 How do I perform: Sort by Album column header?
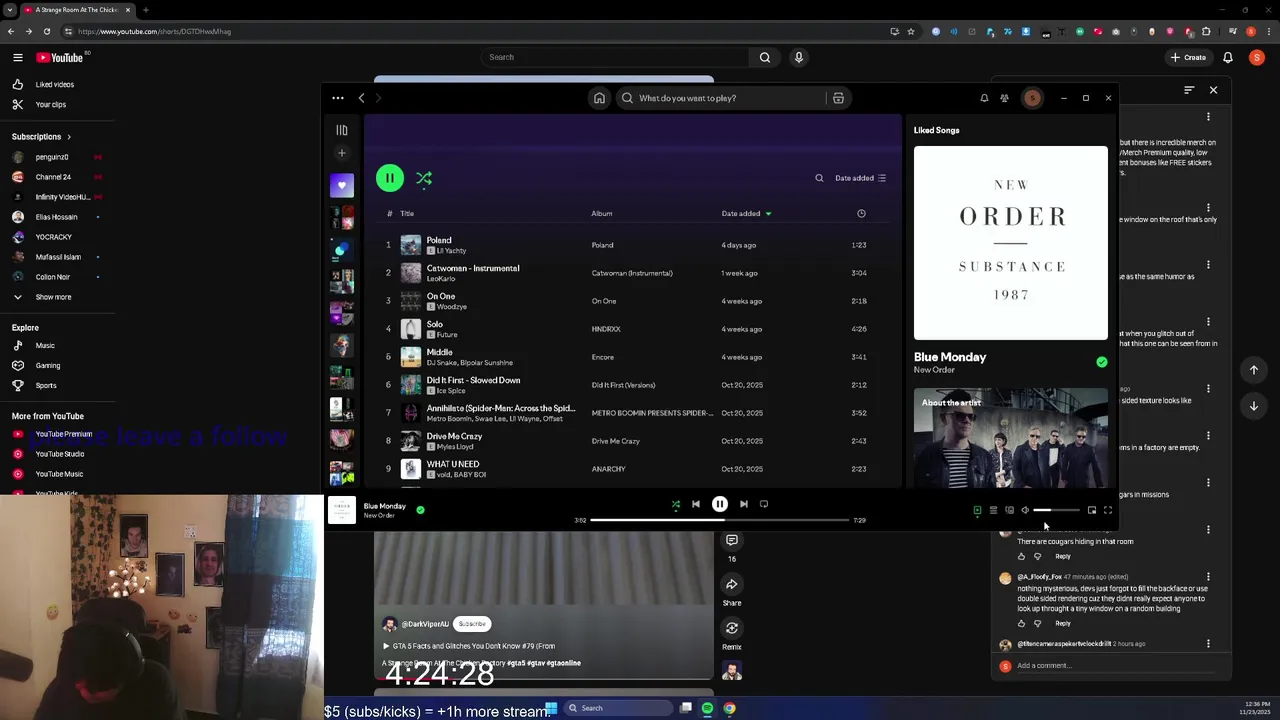click(x=602, y=213)
